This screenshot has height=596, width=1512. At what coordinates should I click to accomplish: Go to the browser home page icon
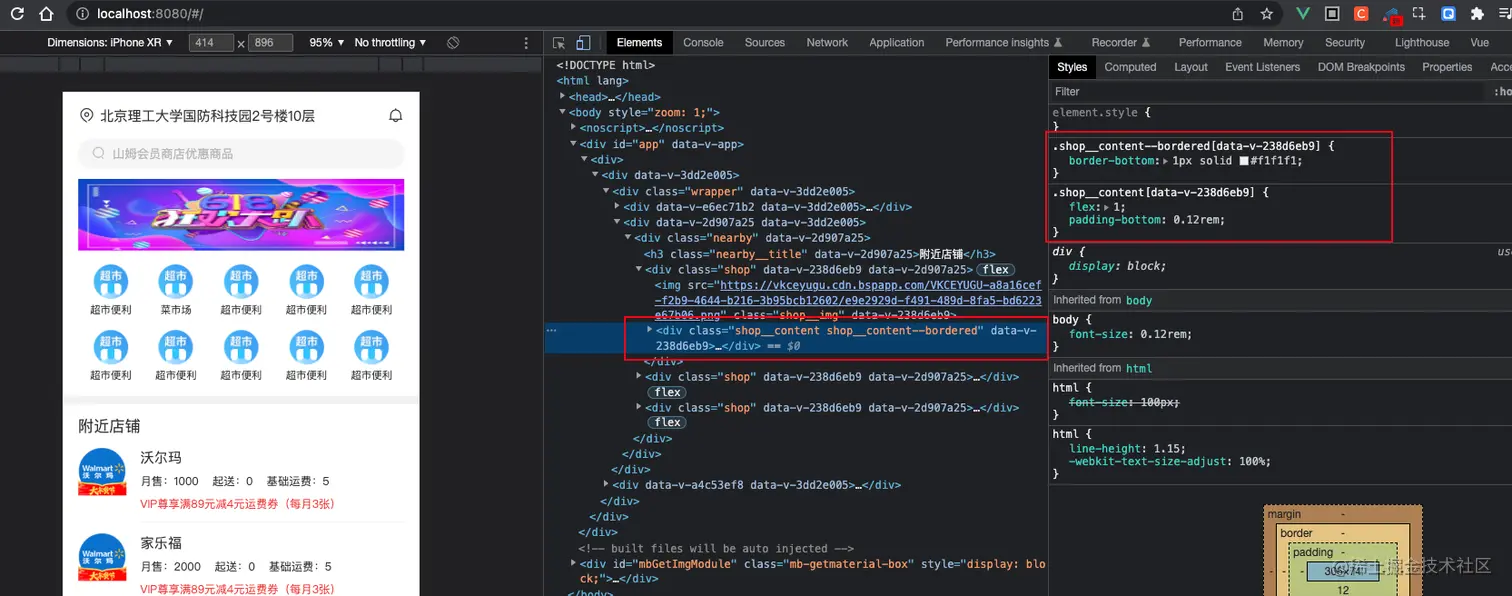46,14
